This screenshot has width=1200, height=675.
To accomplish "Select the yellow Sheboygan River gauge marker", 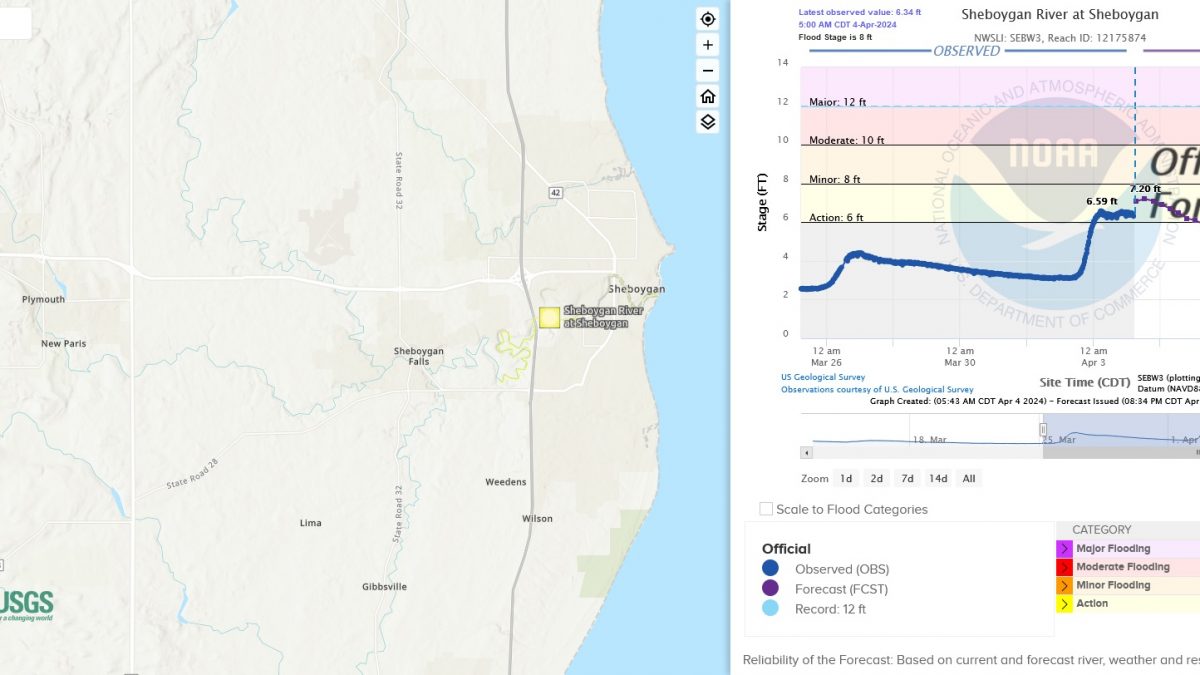I will (x=549, y=317).
